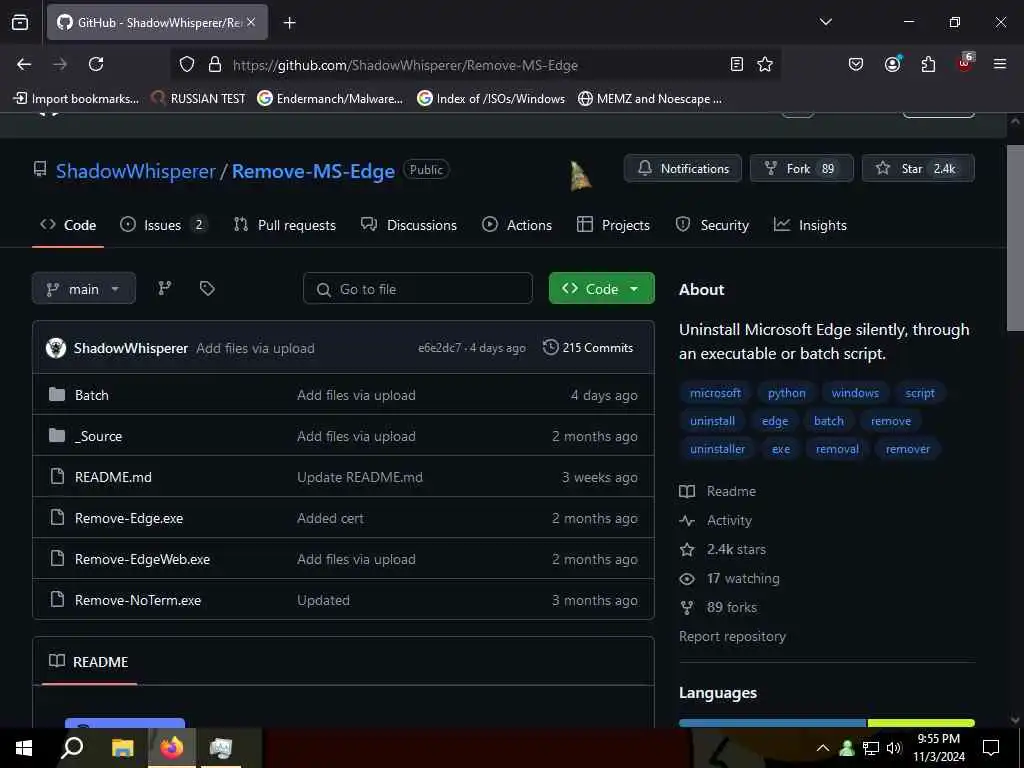
Task: Open ShadowWhisperer avatar in commit row
Action: [x=56, y=348]
